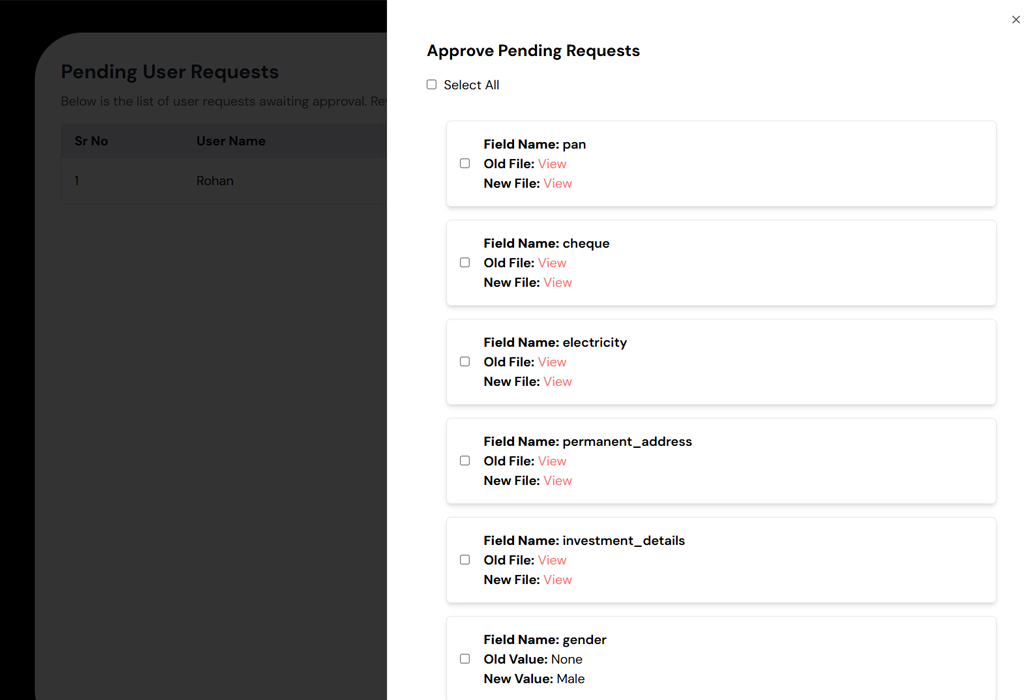Viewport: 1034px width, 700px height.
Task: View the old file for investment_details
Action: point(552,560)
